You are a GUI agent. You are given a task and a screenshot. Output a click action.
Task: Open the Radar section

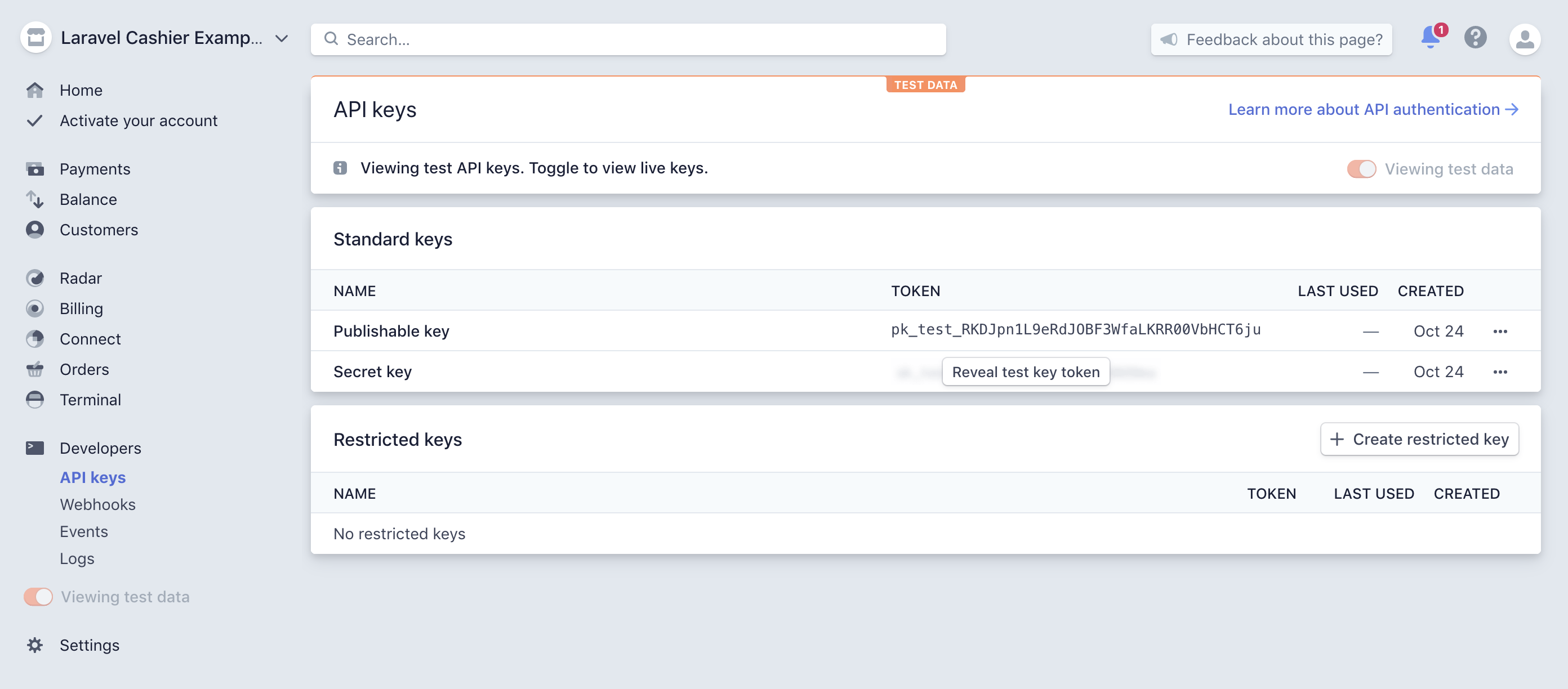click(x=81, y=278)
